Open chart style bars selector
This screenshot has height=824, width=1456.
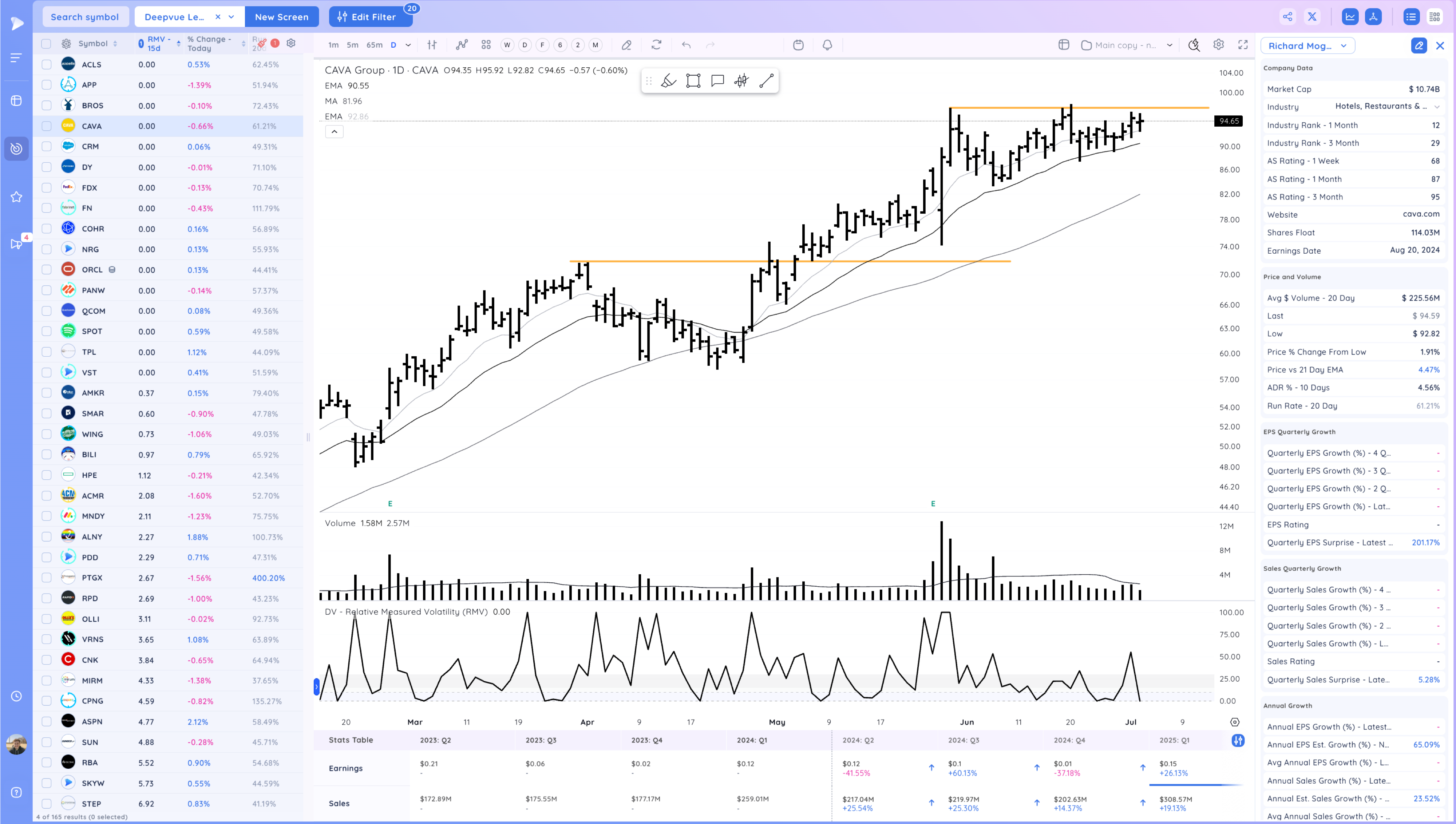pyautogui.click(x=432, y=45)
